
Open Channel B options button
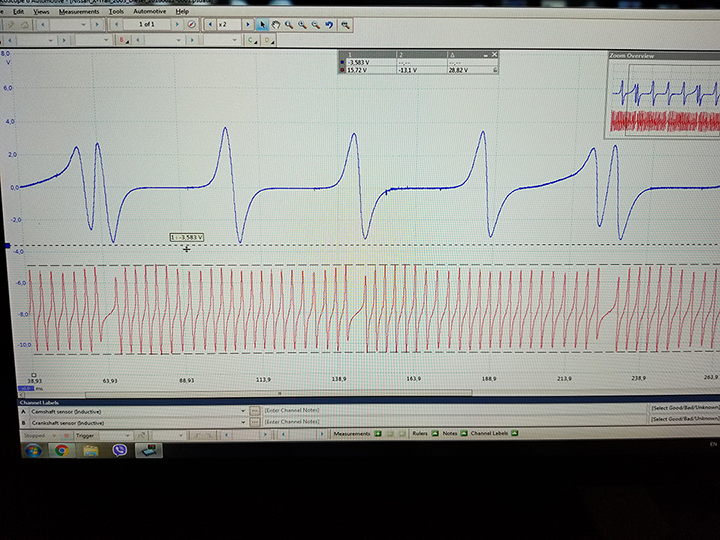click(123, 40)
